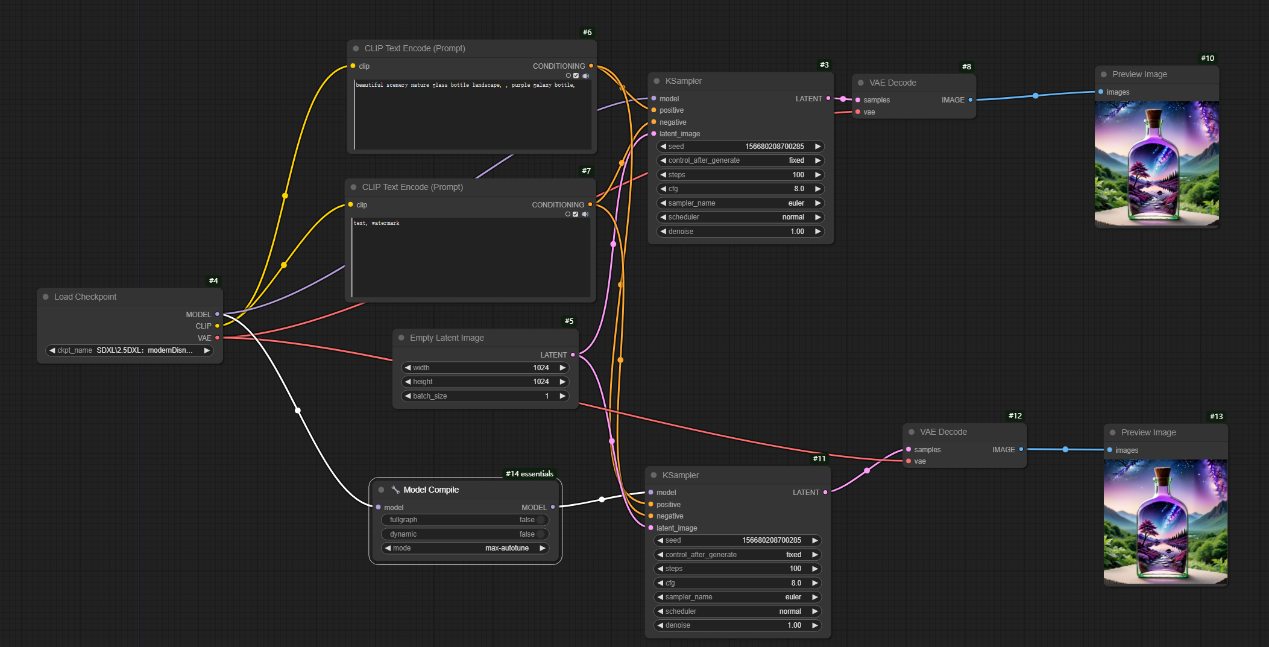This screenshot has height=647, width=1269.
Task: Click collapse dot on Model Compile node
Action: click(382, 490)
